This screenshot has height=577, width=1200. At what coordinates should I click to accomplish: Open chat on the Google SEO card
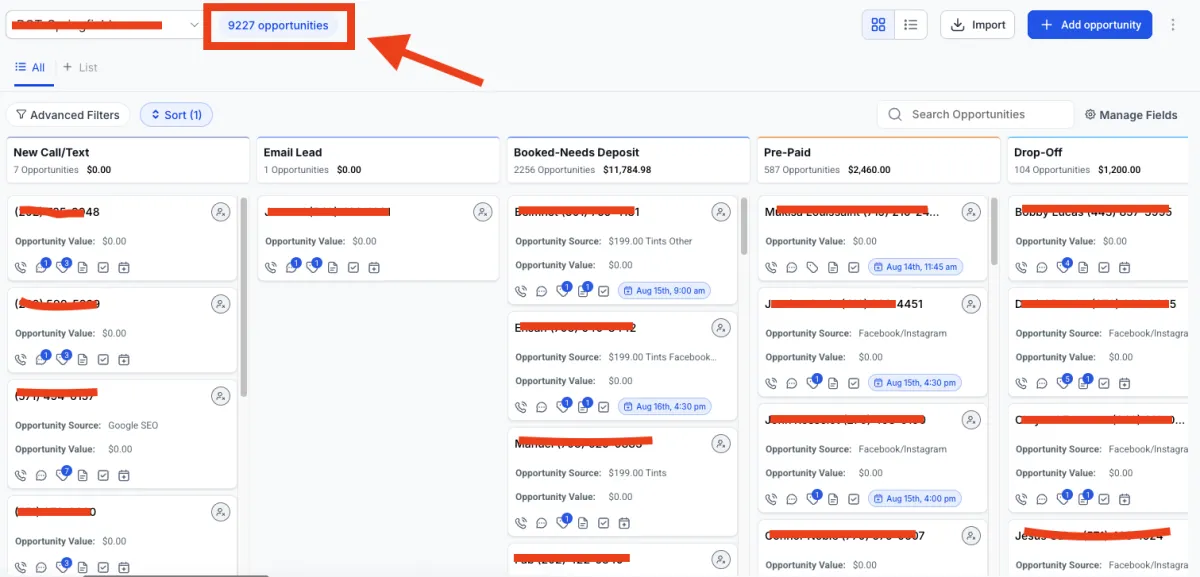[42, 475]
